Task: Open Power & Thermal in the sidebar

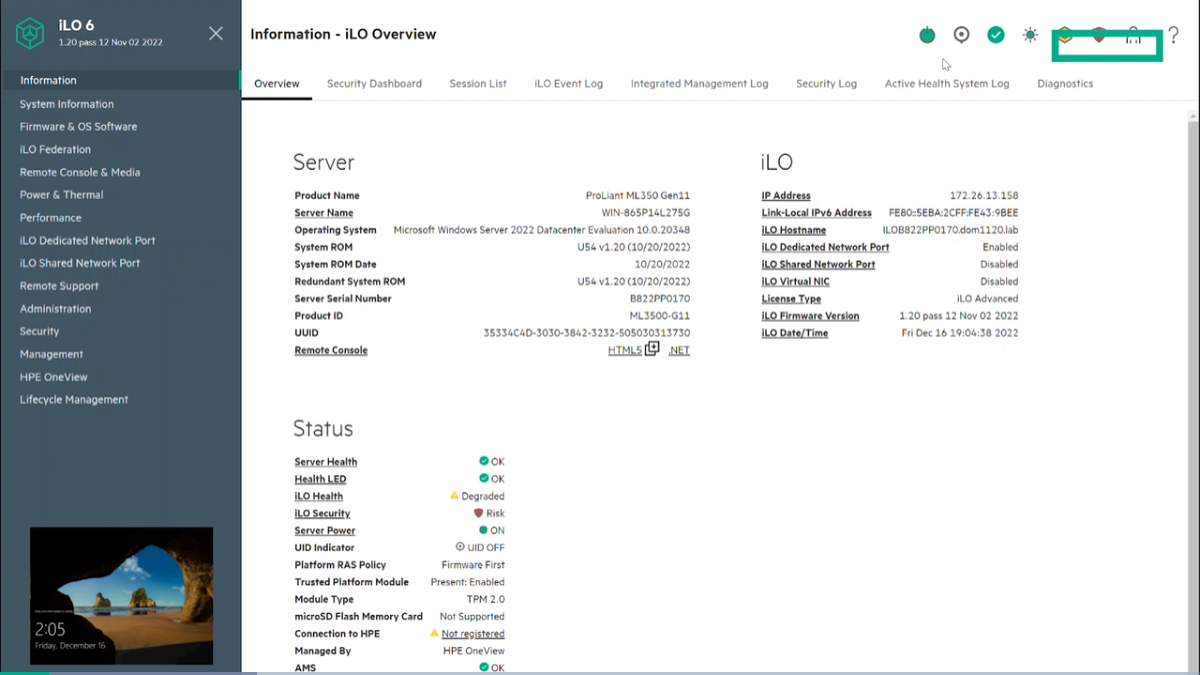Action: point(62,195)
